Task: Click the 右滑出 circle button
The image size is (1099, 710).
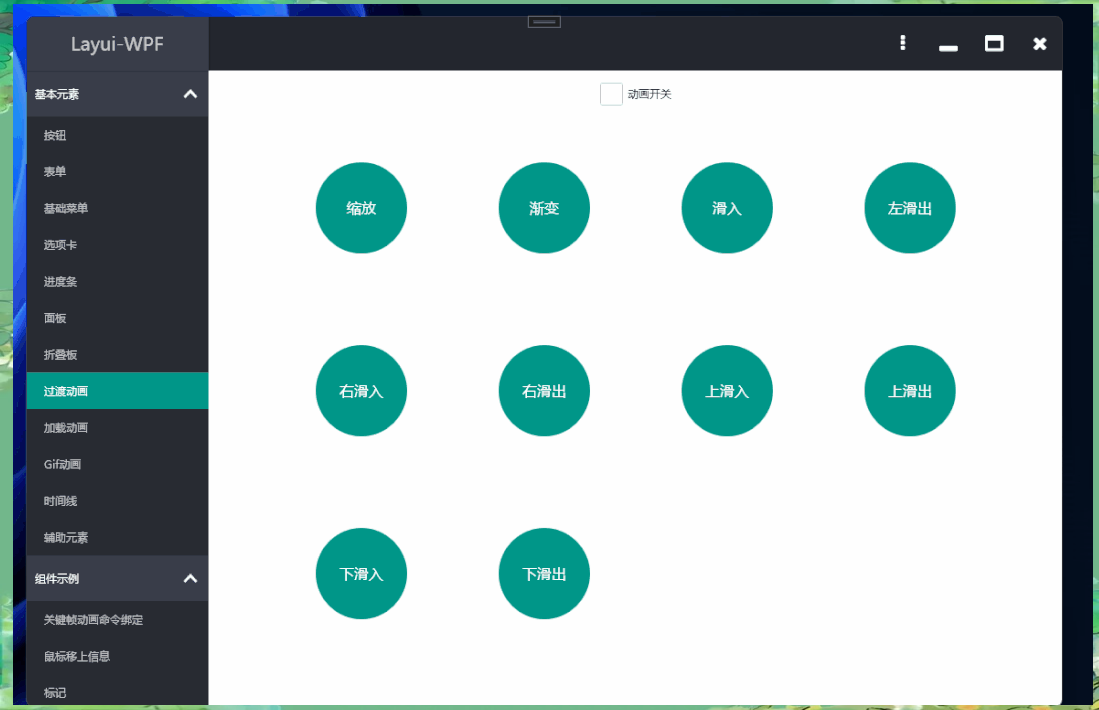Action: point(544,391)
